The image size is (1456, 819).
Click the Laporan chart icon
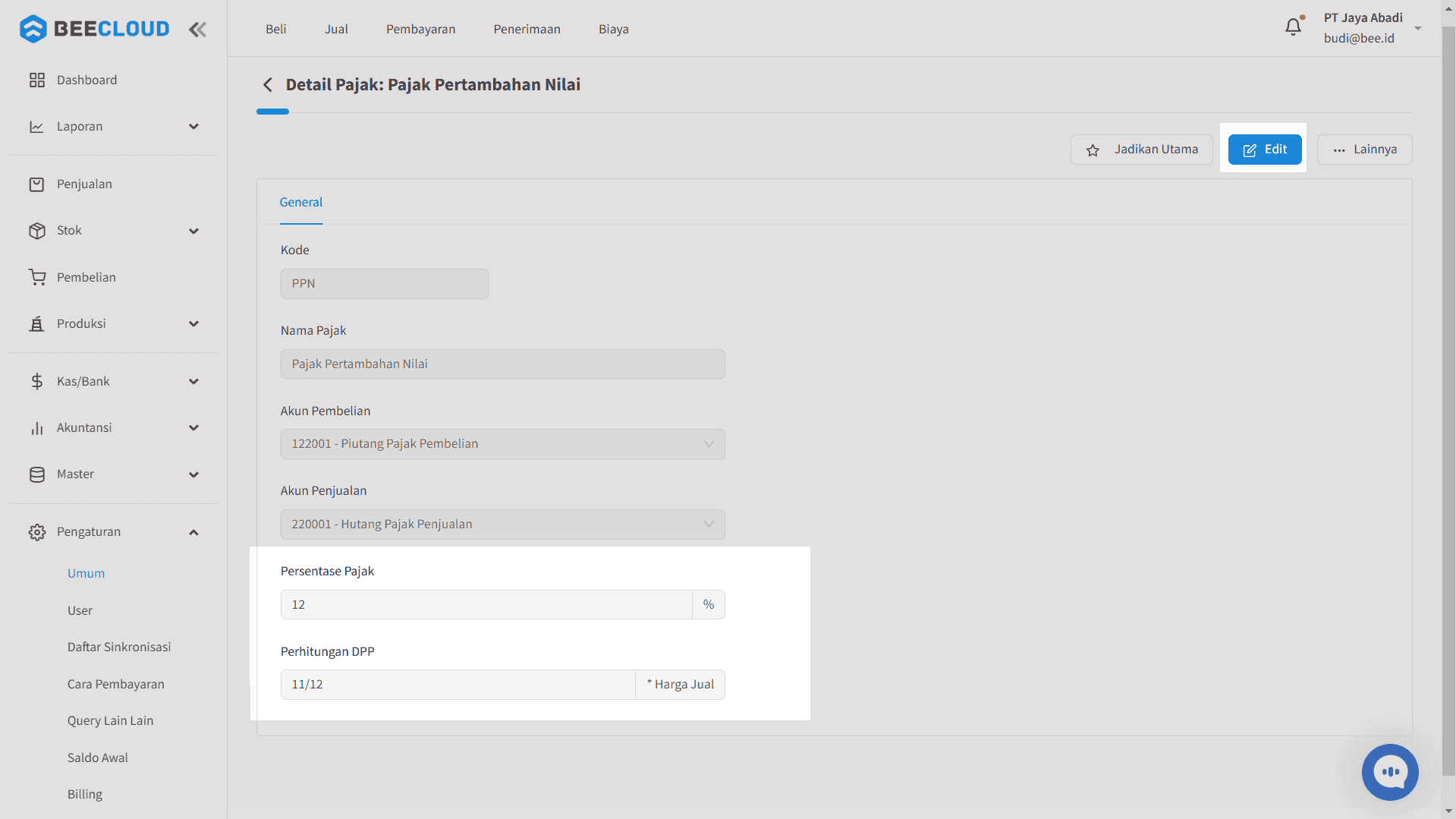coord(36,127)
